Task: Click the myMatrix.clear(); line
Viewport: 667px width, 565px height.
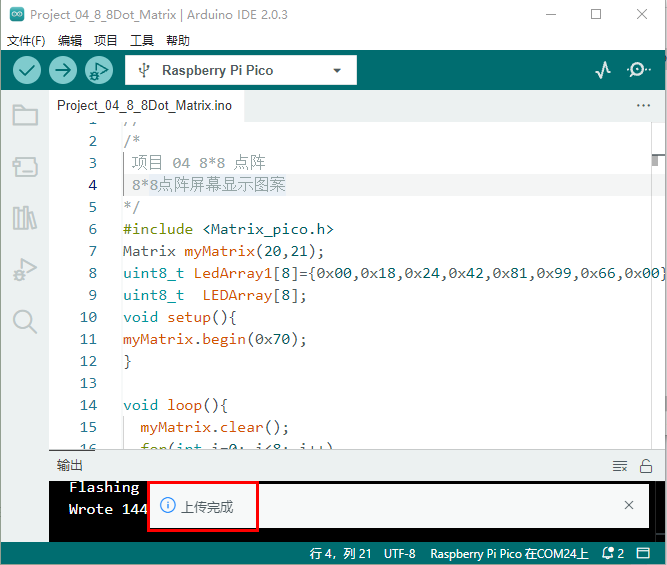Action: [x=215, y=427]
